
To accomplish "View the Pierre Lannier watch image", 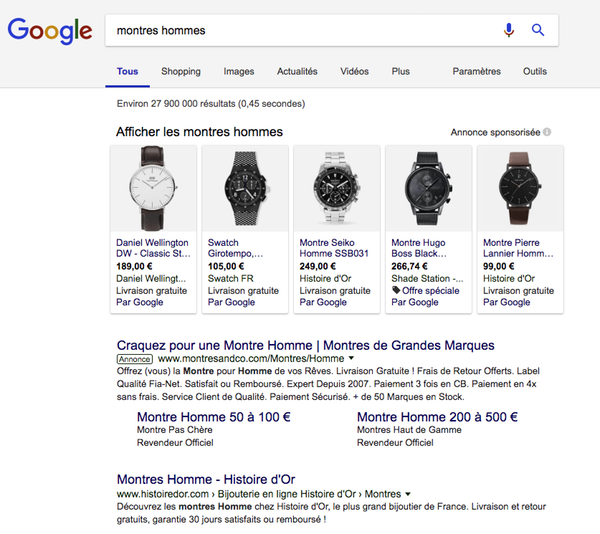I will click(x=520, y=189).
